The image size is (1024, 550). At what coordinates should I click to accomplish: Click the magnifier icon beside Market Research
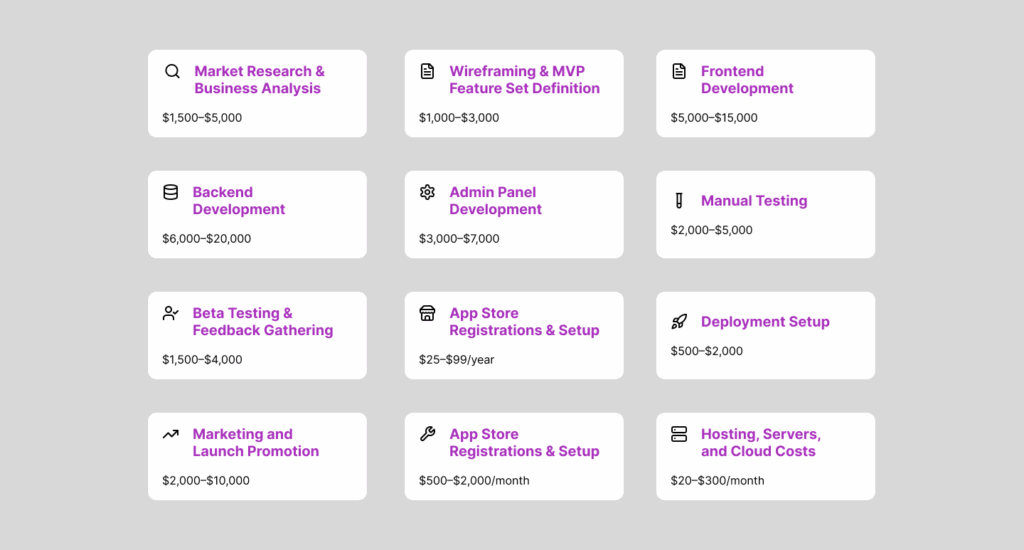point(172,71)
